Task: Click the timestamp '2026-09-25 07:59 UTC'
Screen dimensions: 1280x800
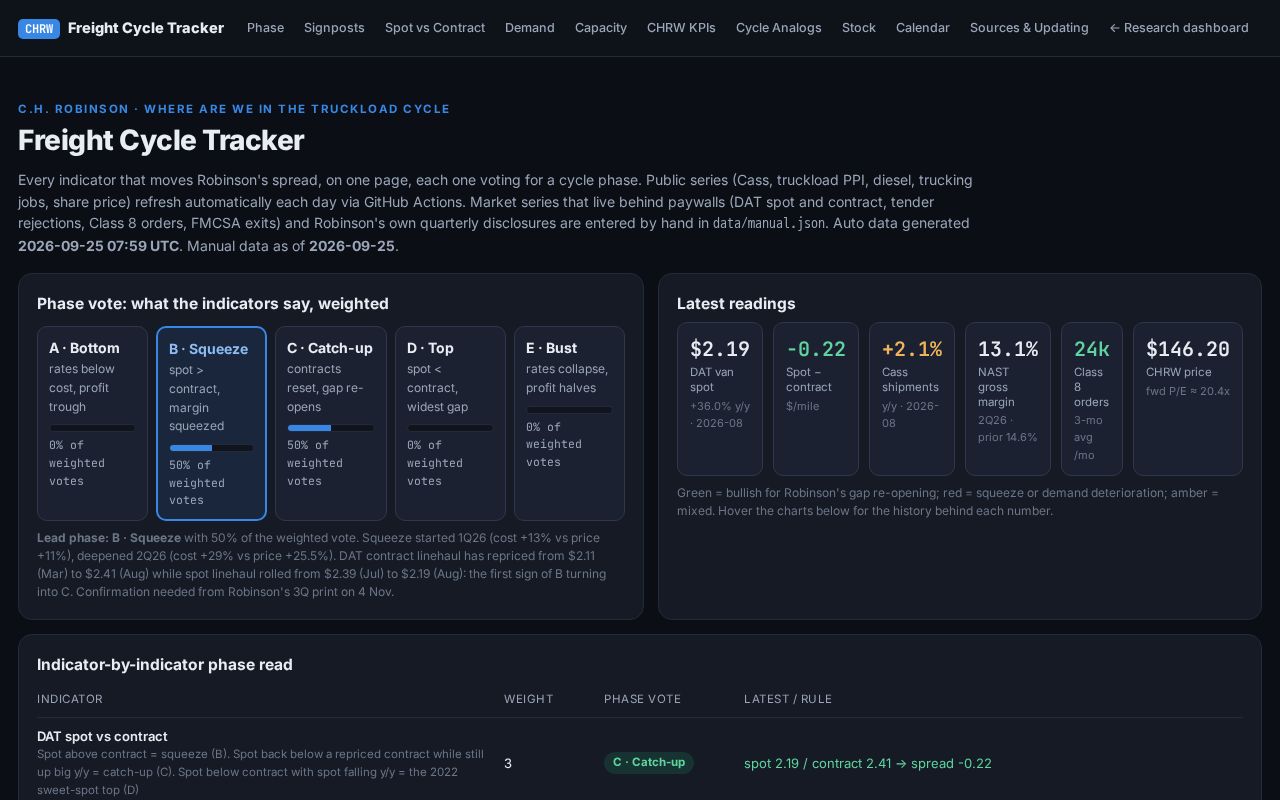Action: pyautogui.click(x=99, y=246)
